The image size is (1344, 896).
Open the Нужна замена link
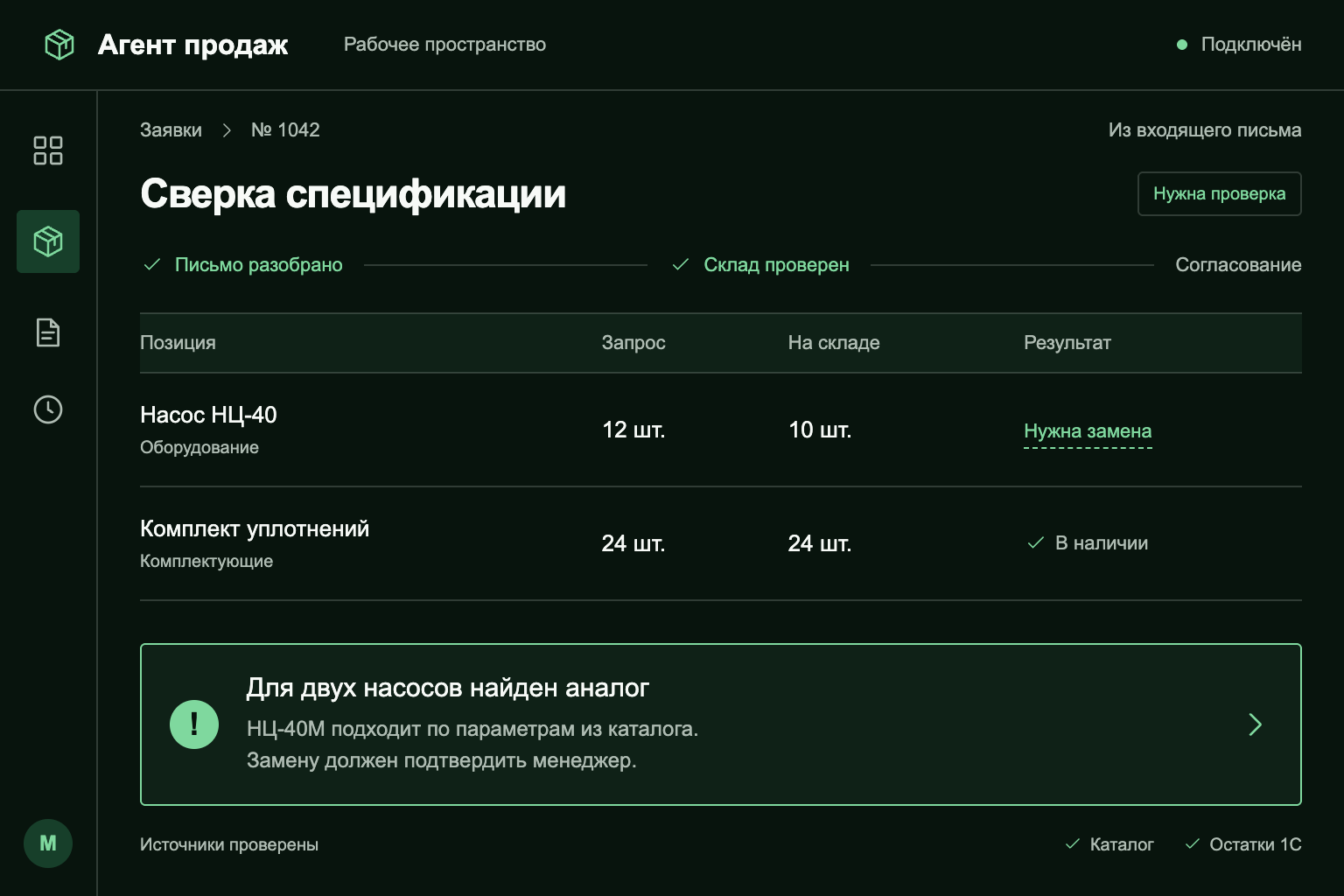[x=1088, y=431]
